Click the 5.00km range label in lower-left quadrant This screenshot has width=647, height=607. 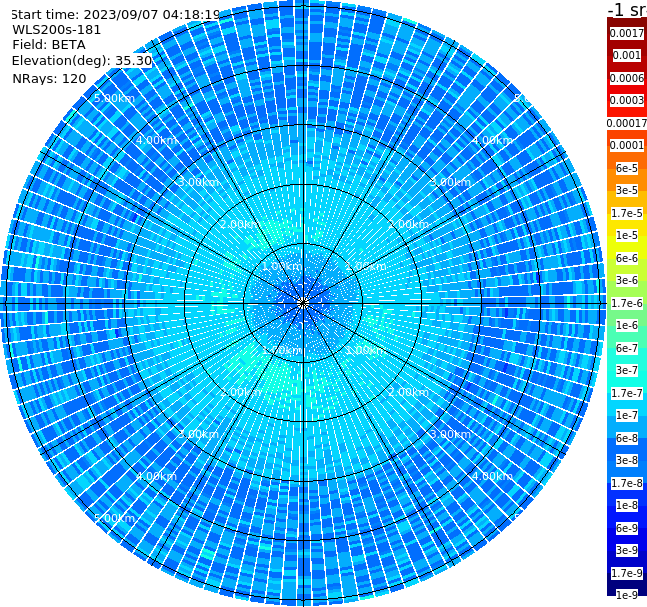pos(114,518)
